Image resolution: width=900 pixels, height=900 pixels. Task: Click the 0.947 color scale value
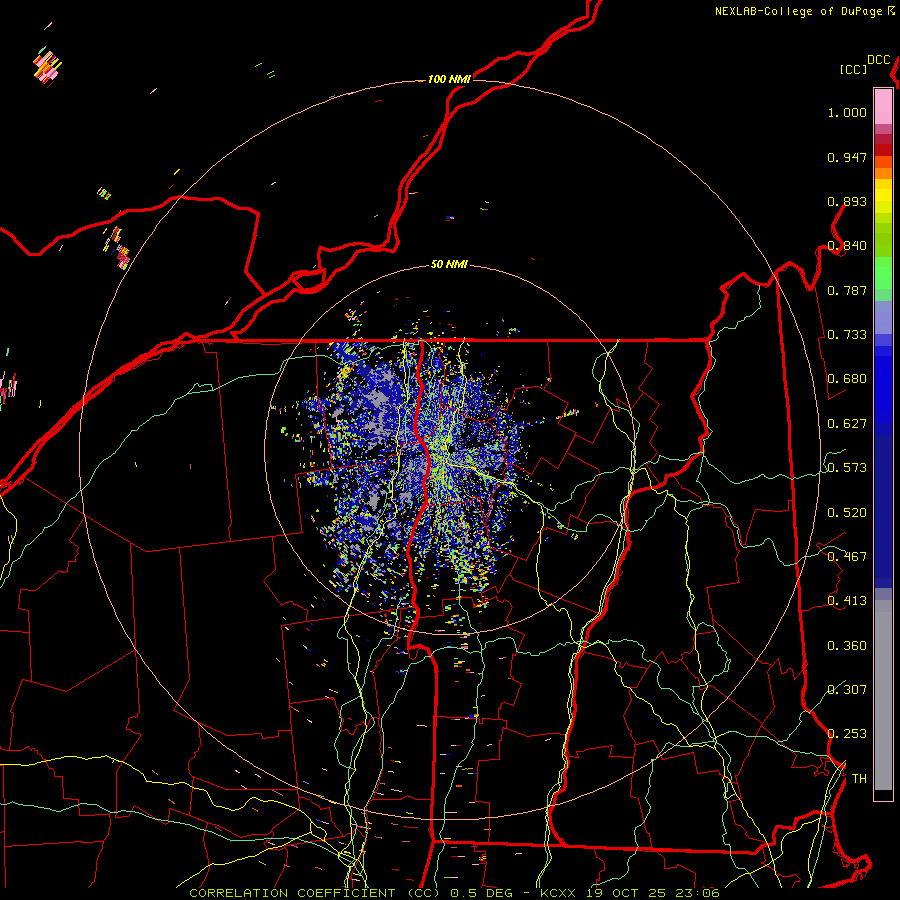click(847, 157)
